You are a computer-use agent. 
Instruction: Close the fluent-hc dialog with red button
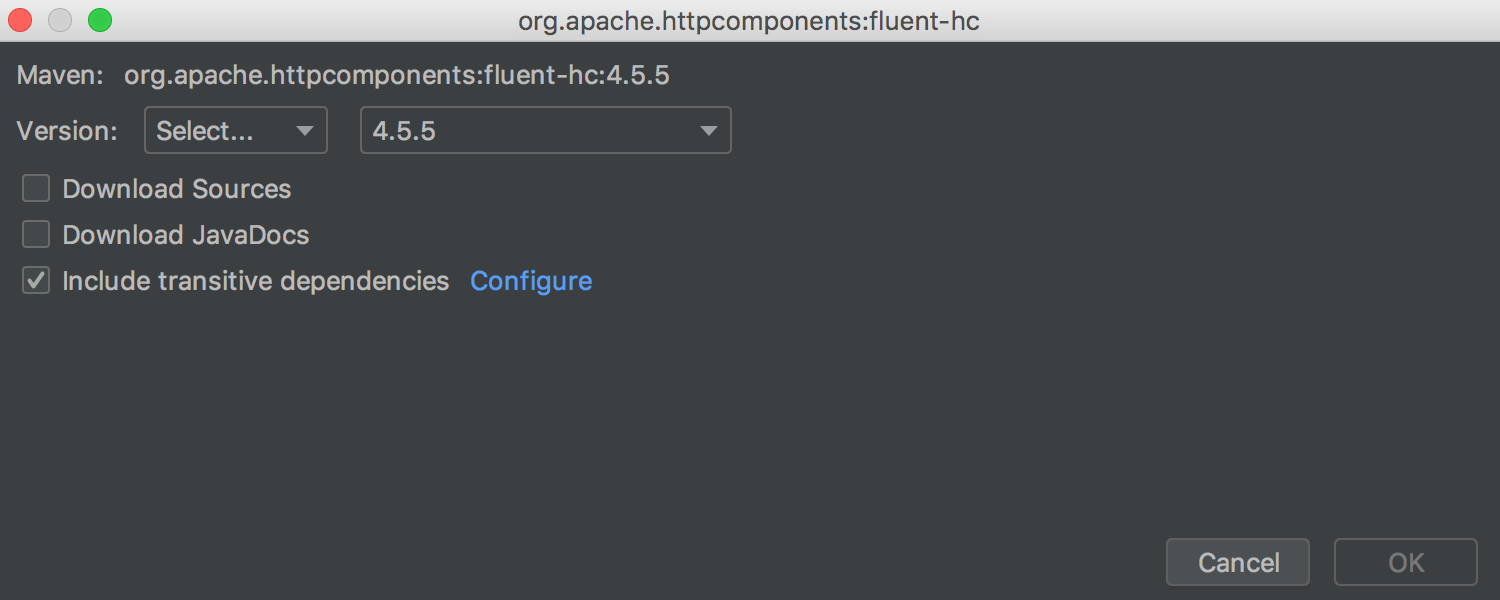[21, 20]
